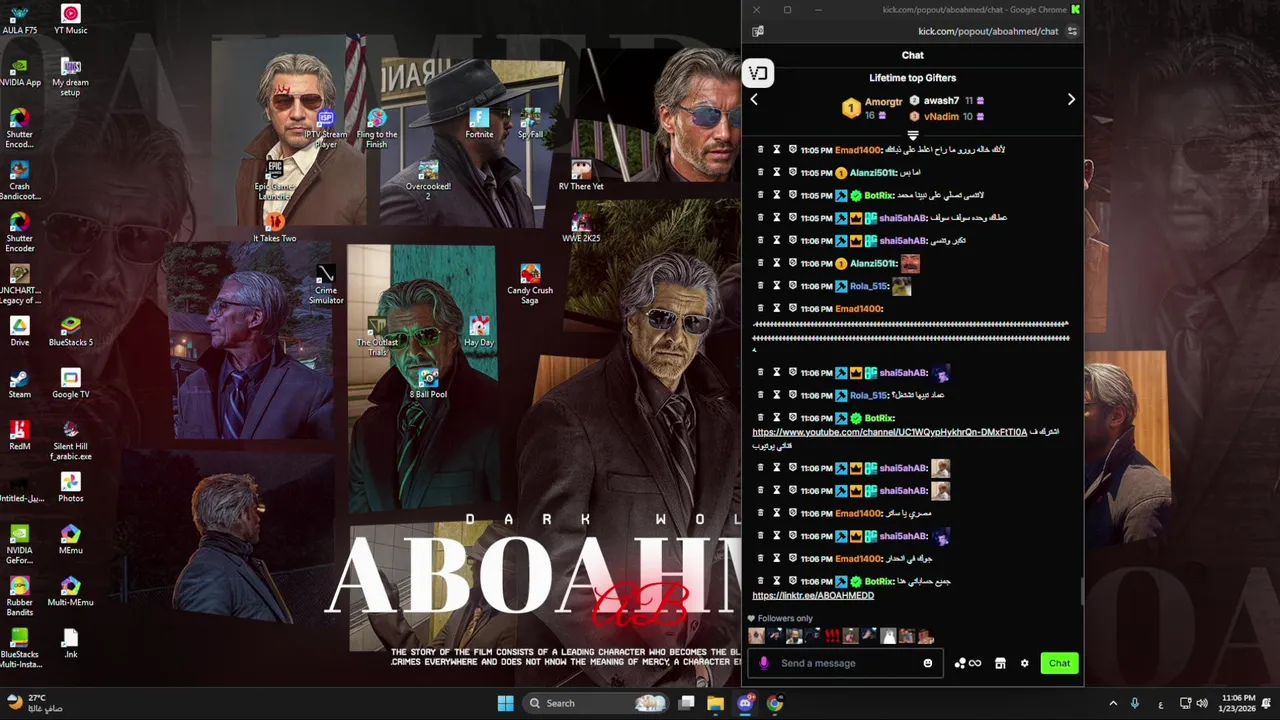Viewport: 1280px width, 720px height.
Task: Collapse the top gifters panel handle
Action: tap(912, 135)
